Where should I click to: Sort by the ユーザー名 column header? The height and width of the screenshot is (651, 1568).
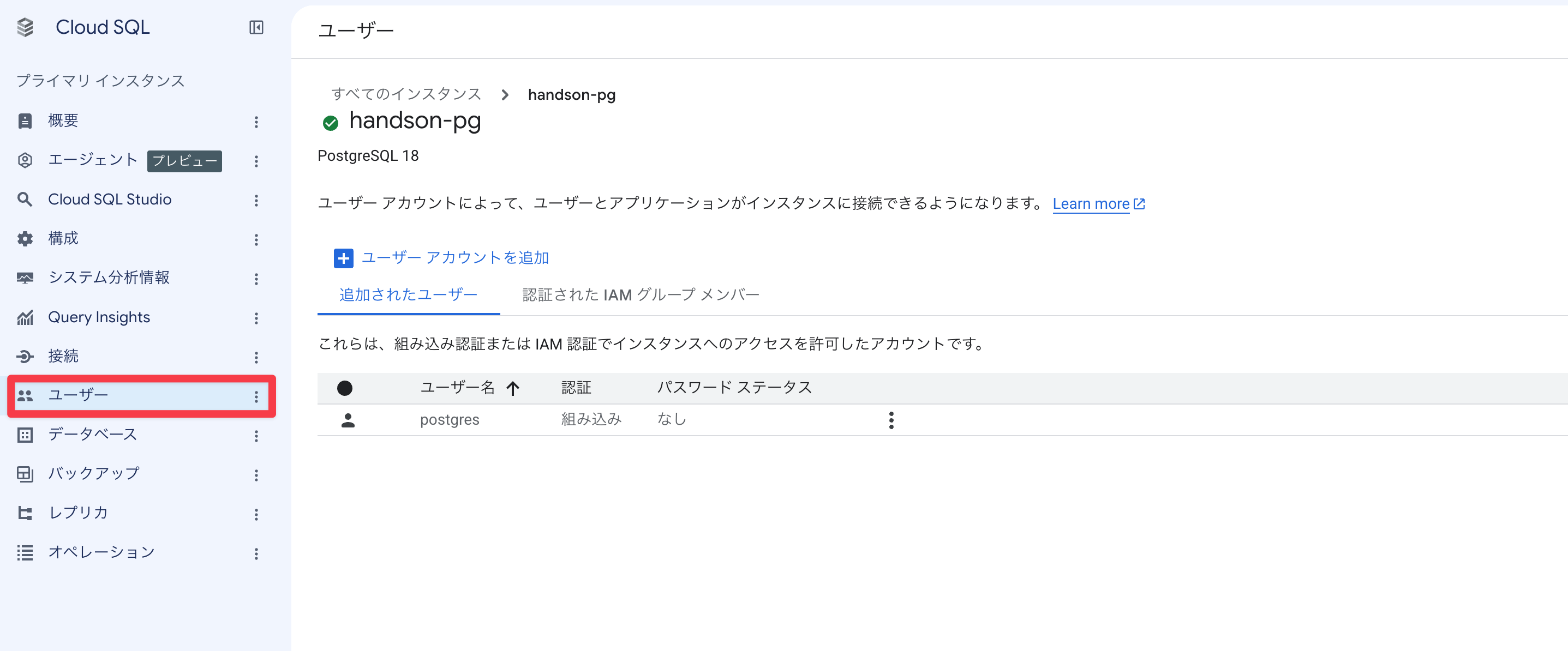click(457, 388)
